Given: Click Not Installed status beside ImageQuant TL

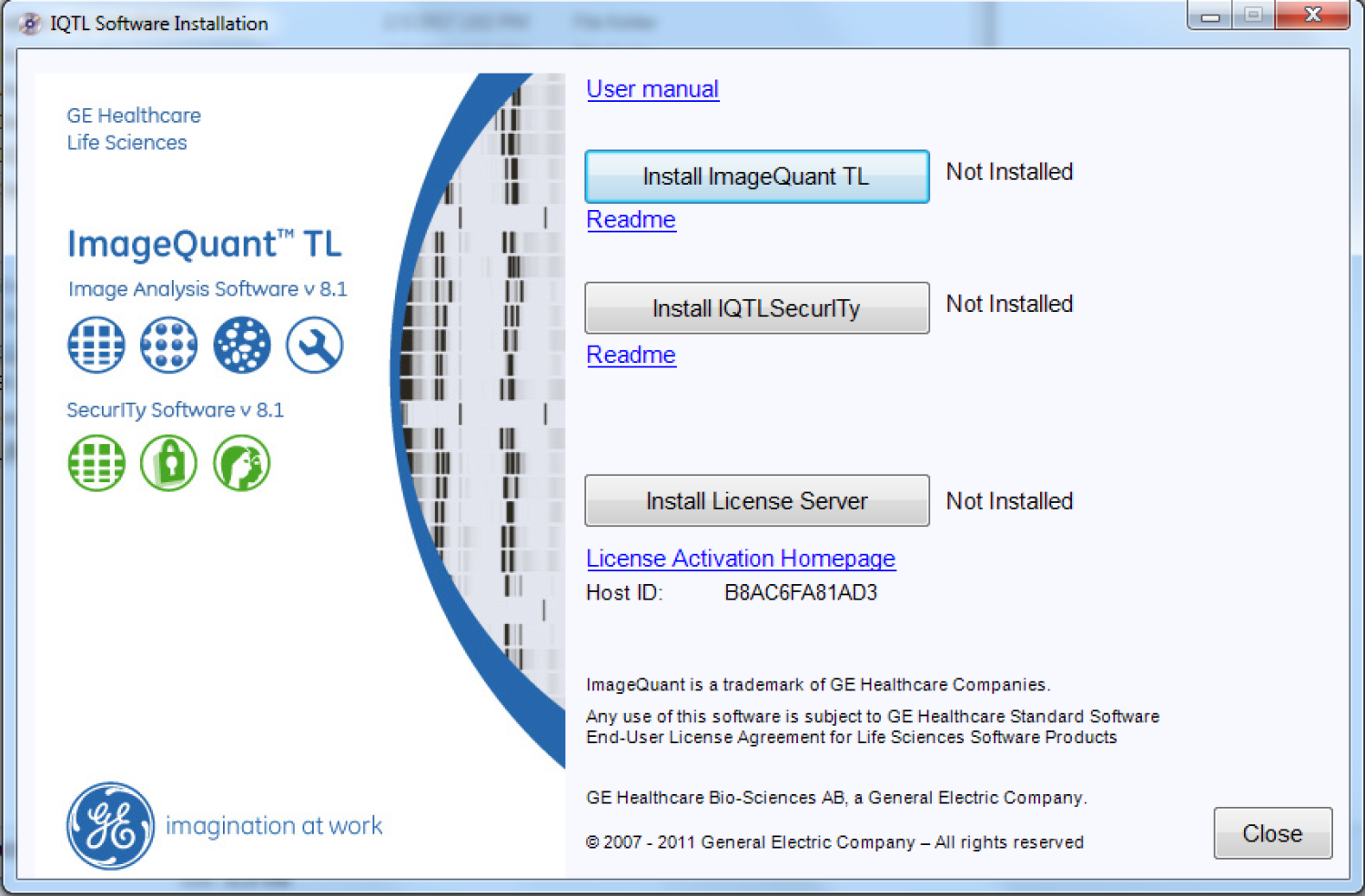Looking at the screenshot, I should pos(1010,172).
